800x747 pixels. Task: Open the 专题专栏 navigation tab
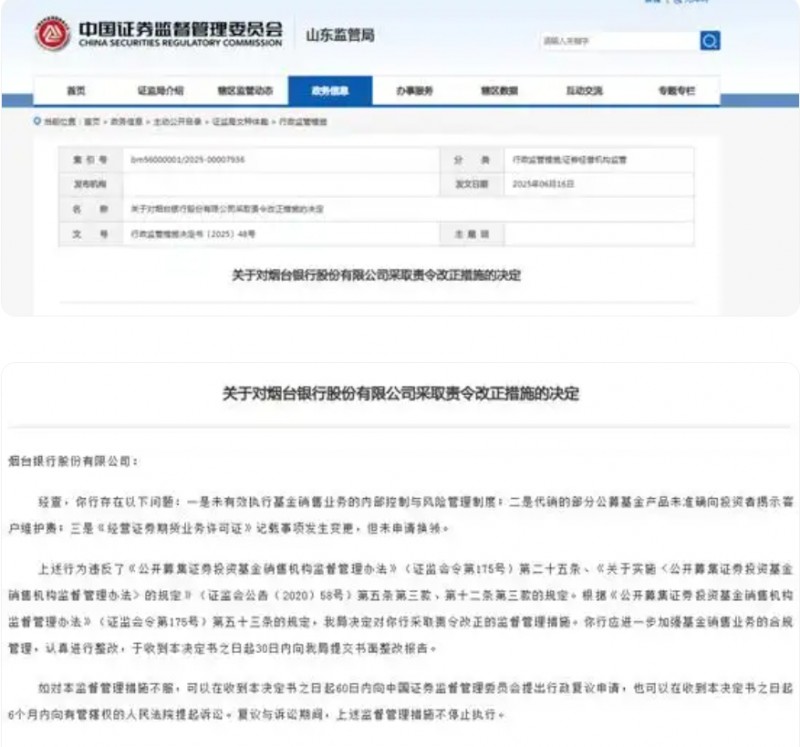(x=676, y=91)
